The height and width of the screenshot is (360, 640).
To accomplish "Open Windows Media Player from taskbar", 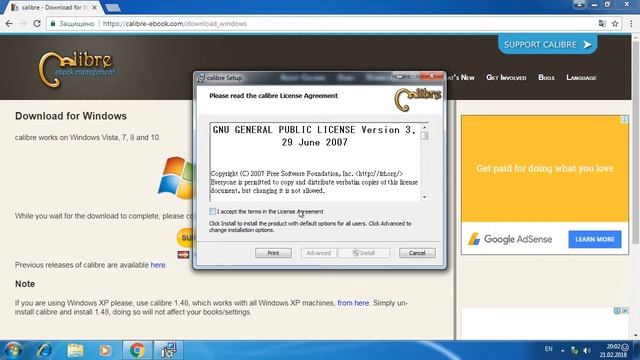I will coord(105,350).
